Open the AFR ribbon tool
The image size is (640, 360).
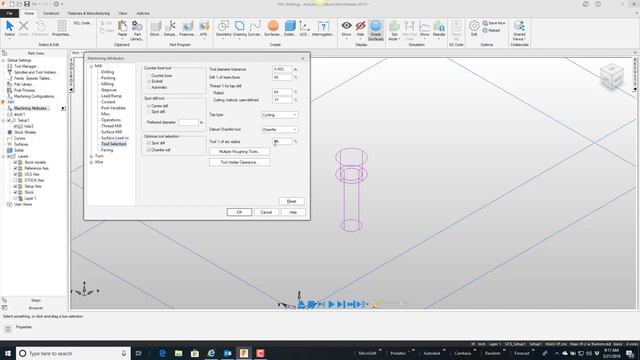[x=204, y=29]
